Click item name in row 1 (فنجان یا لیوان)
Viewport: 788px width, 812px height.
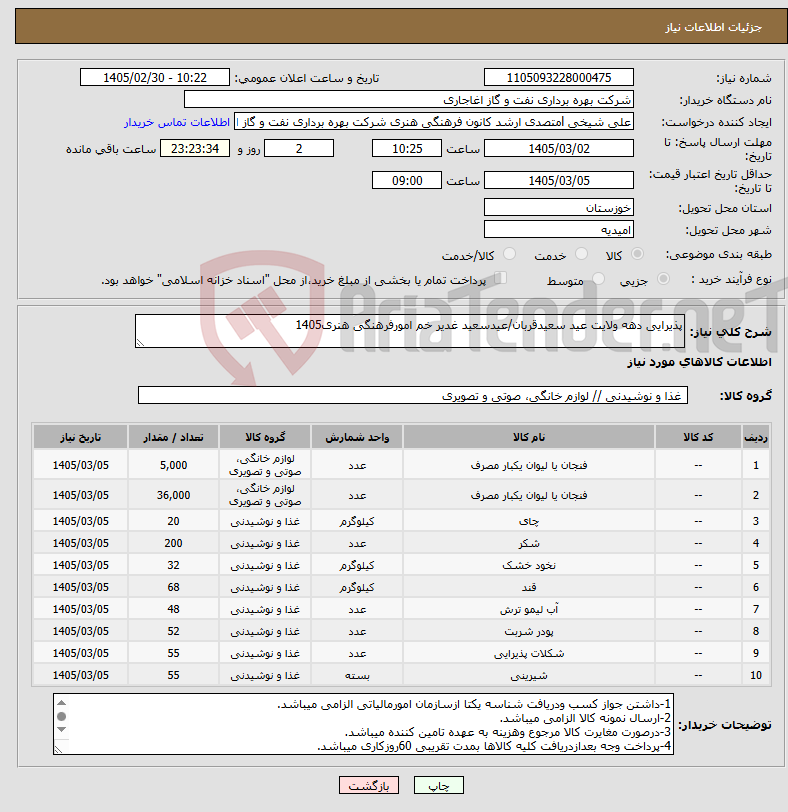pyautogui.click(x=529, y=465)
